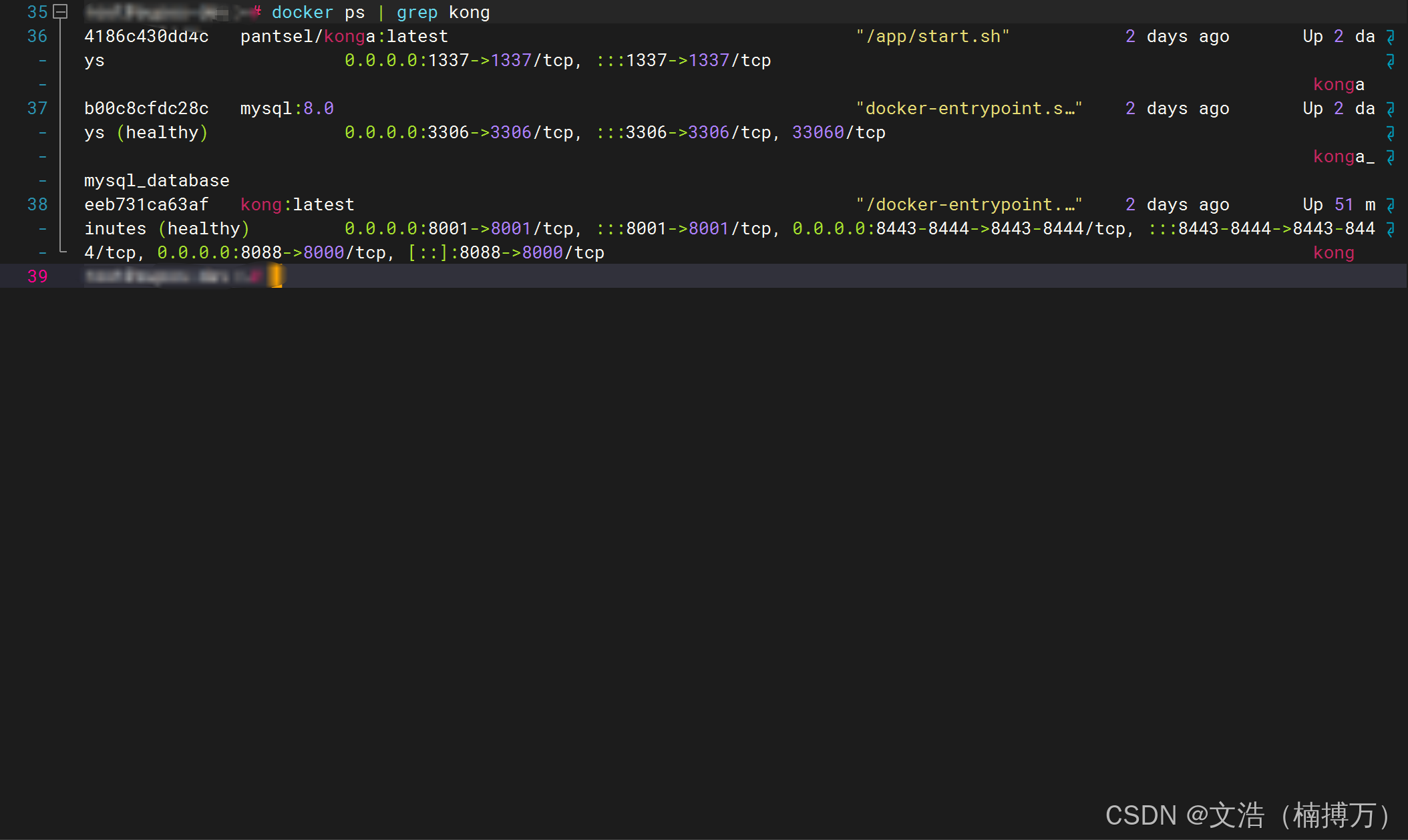Click the wrap arrow at the end of line 37
Viewport: 1408px width, 840px height.
(x=1390, y=109)
